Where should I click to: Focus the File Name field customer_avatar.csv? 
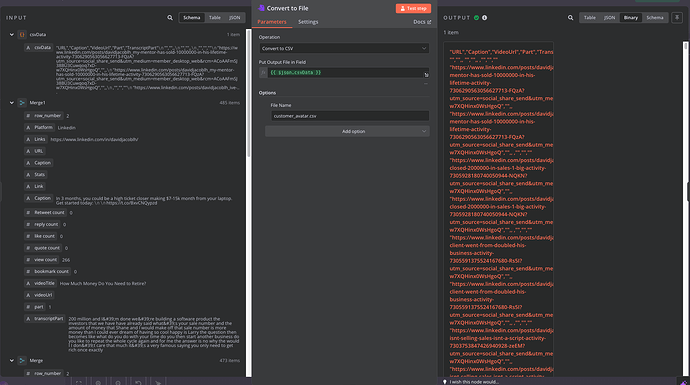(350, 116)
